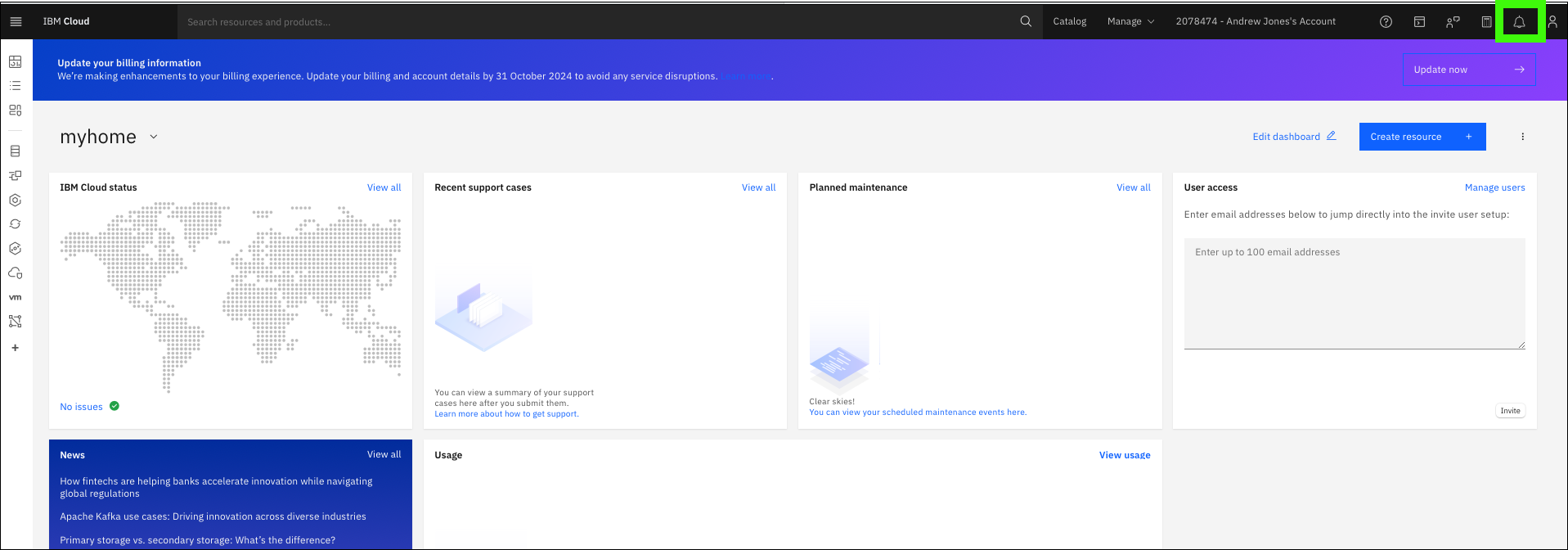Open the notifications bell icon

pyautogui.click(x=1519, y=22)
